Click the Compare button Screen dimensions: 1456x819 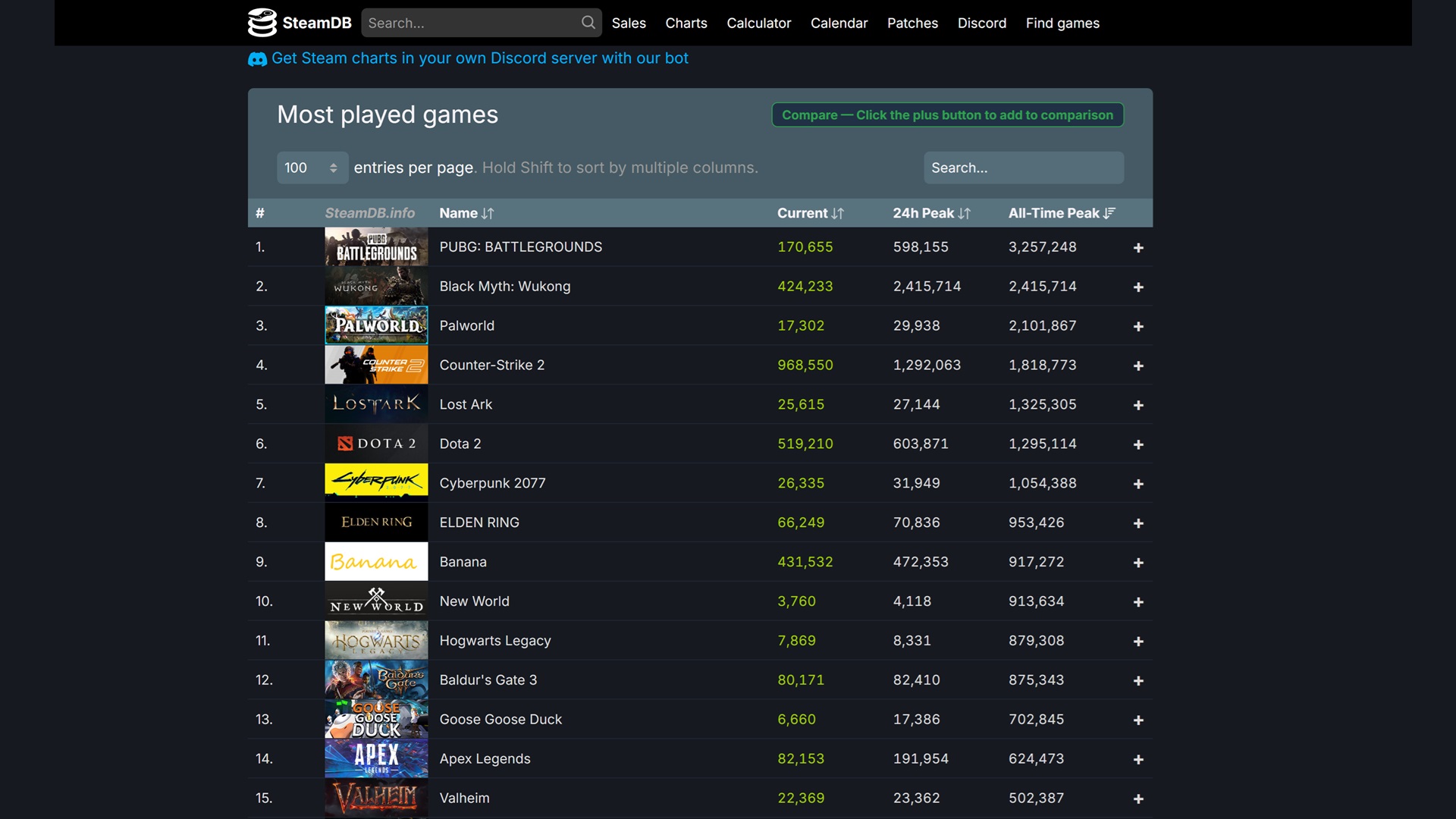[x=946, y=115]
